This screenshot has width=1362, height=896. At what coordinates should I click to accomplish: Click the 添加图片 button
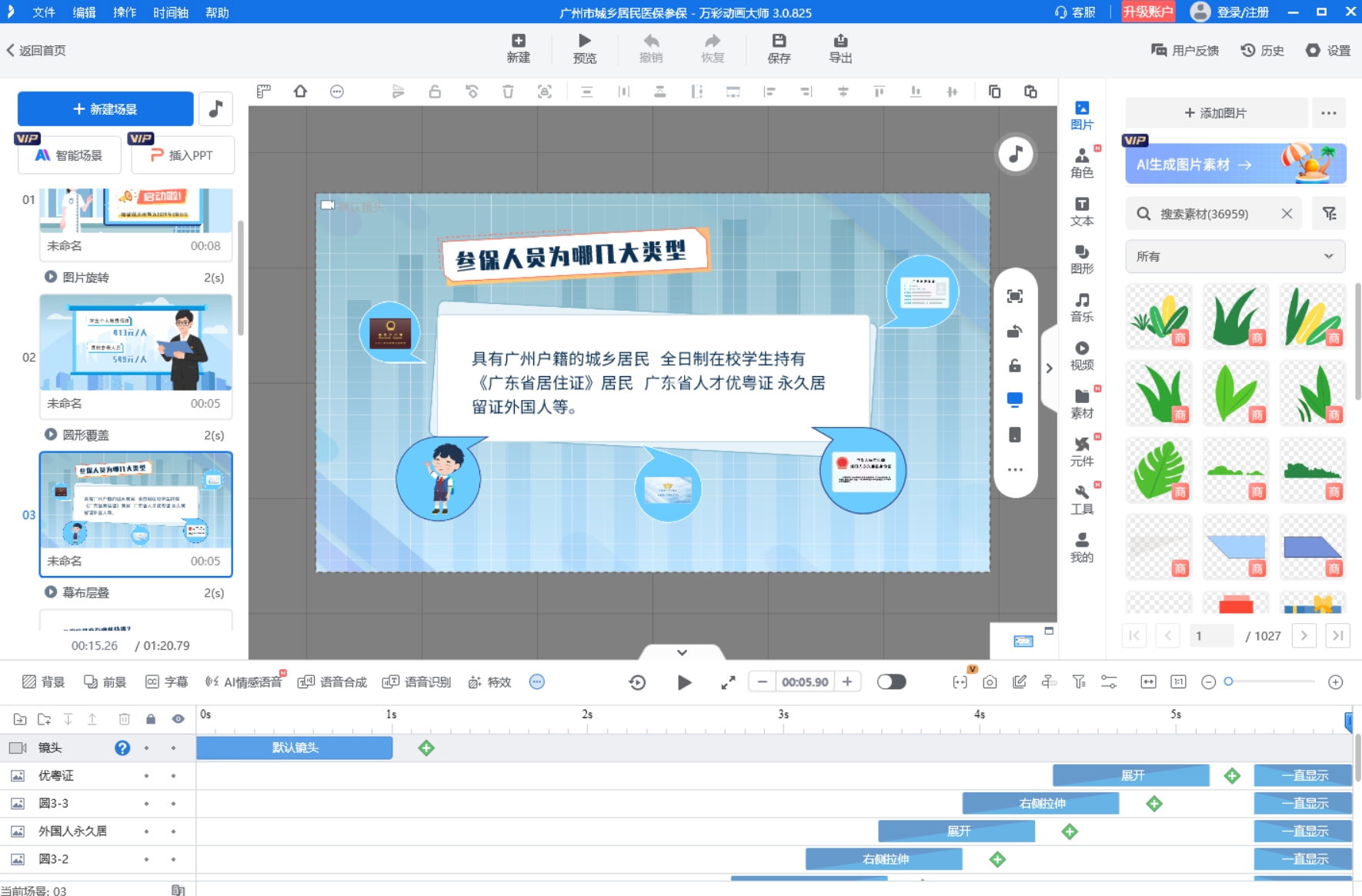[x=1216, y=113]
